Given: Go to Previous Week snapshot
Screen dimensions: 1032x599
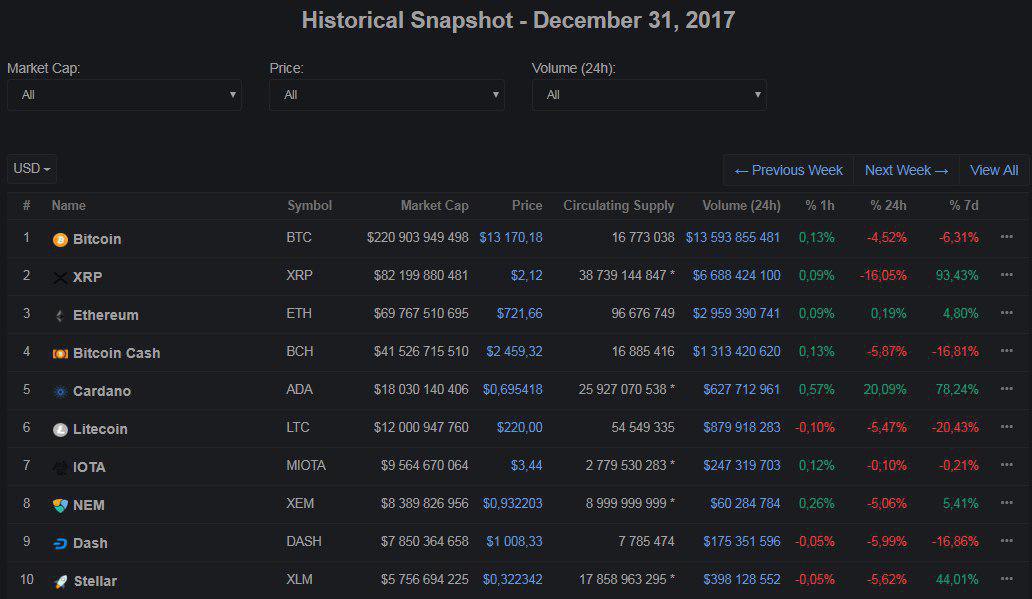Looking at the screenshot, I should click(x=788, y=170).
